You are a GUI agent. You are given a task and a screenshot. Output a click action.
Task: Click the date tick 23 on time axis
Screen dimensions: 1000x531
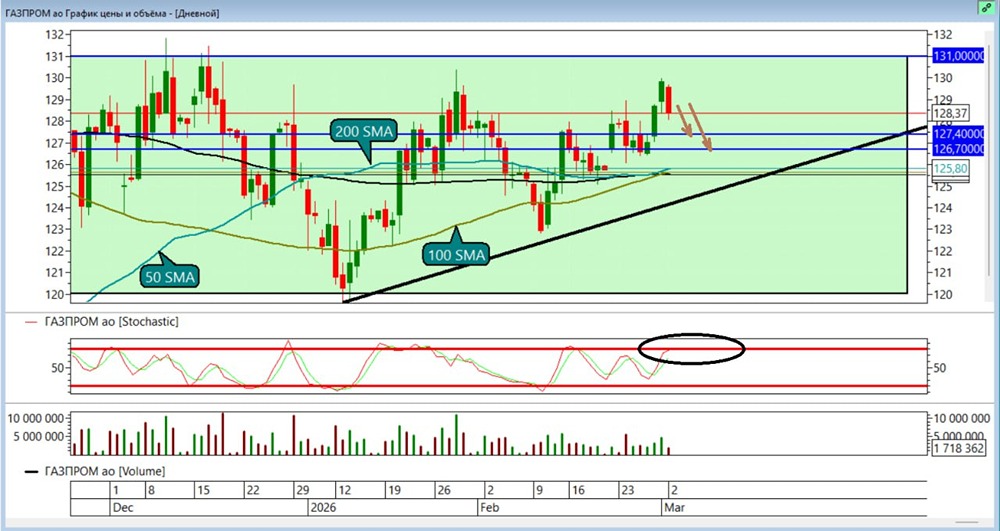tap(628, 491)
